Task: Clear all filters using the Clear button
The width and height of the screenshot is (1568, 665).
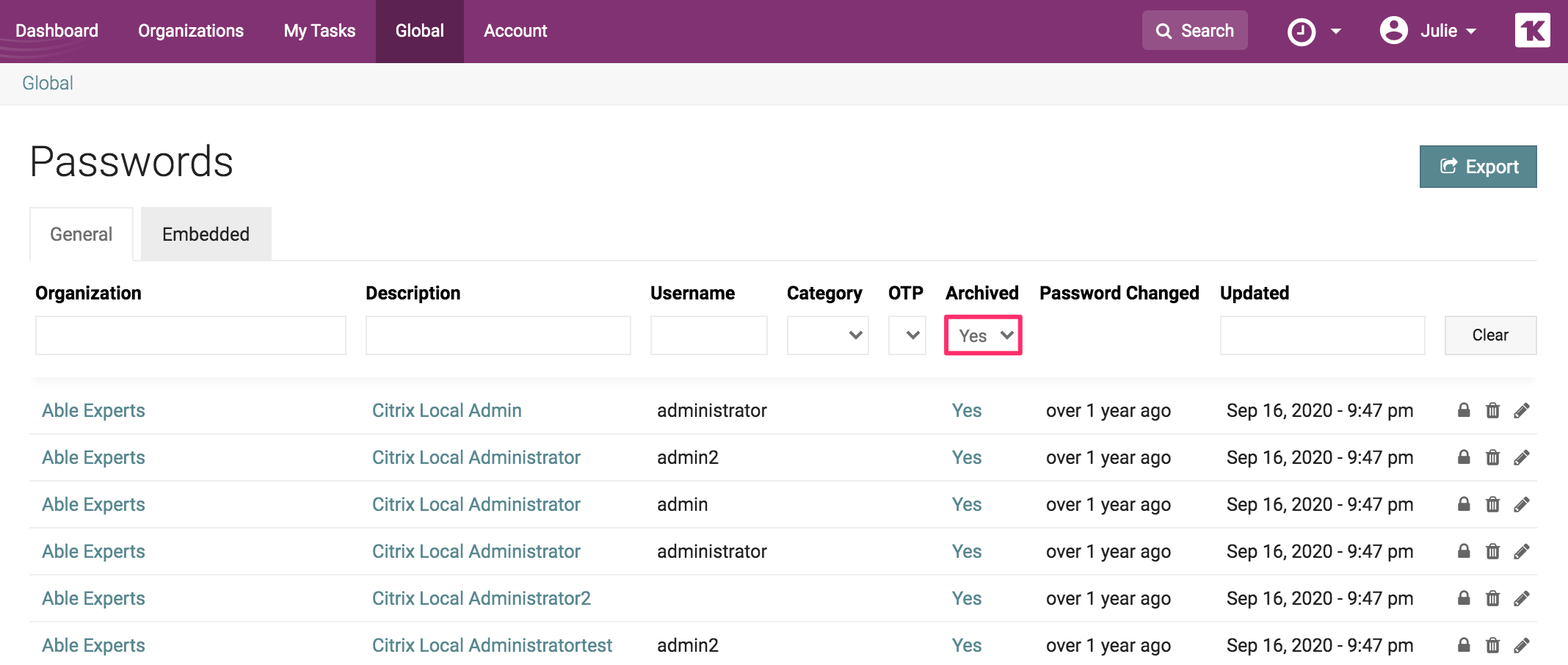Action: tap(1489, 335)
